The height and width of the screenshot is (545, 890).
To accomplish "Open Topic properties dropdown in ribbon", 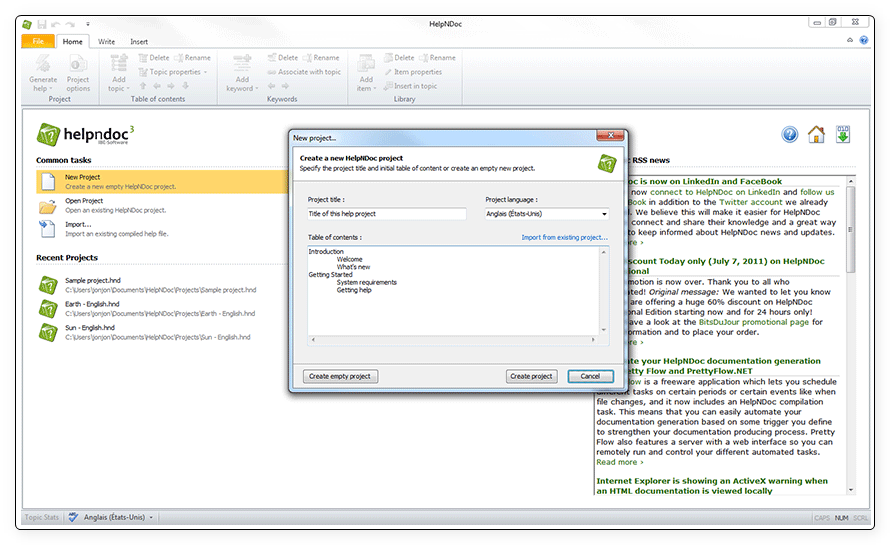I will [173, 72].
